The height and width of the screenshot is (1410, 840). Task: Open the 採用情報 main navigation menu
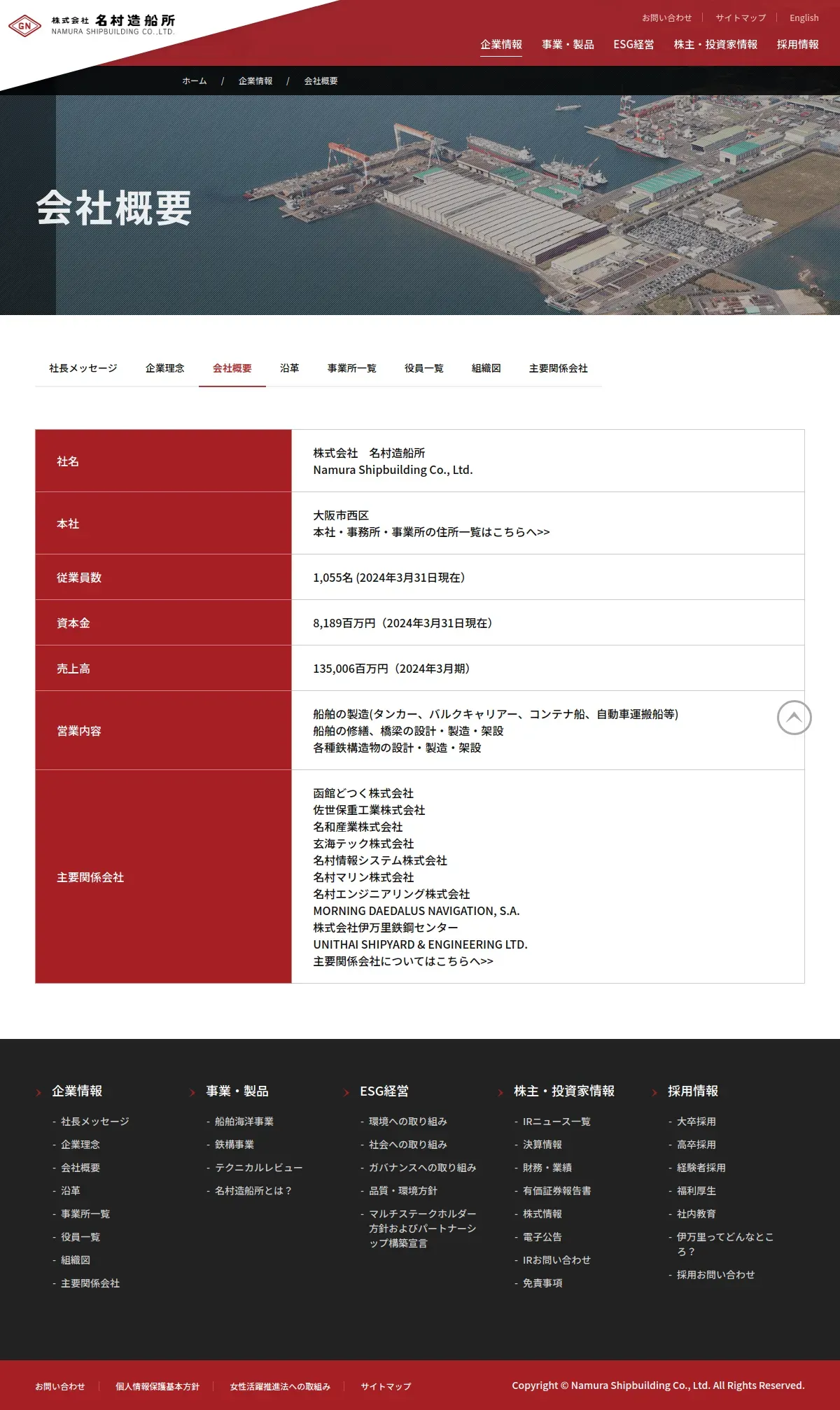tap(797, 44)
